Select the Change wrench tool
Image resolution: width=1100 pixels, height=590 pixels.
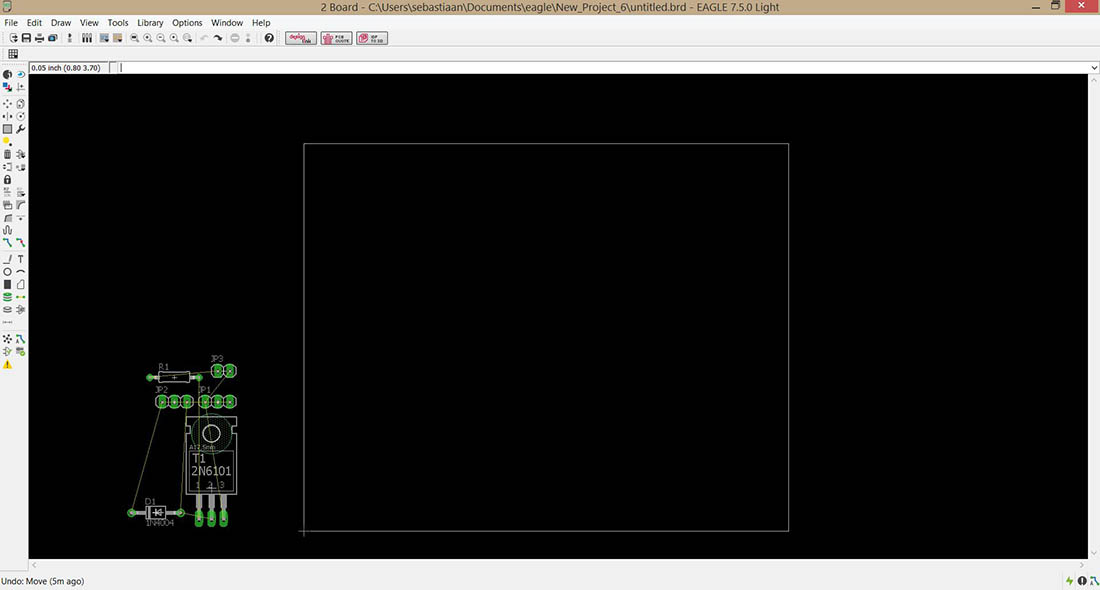20,129
